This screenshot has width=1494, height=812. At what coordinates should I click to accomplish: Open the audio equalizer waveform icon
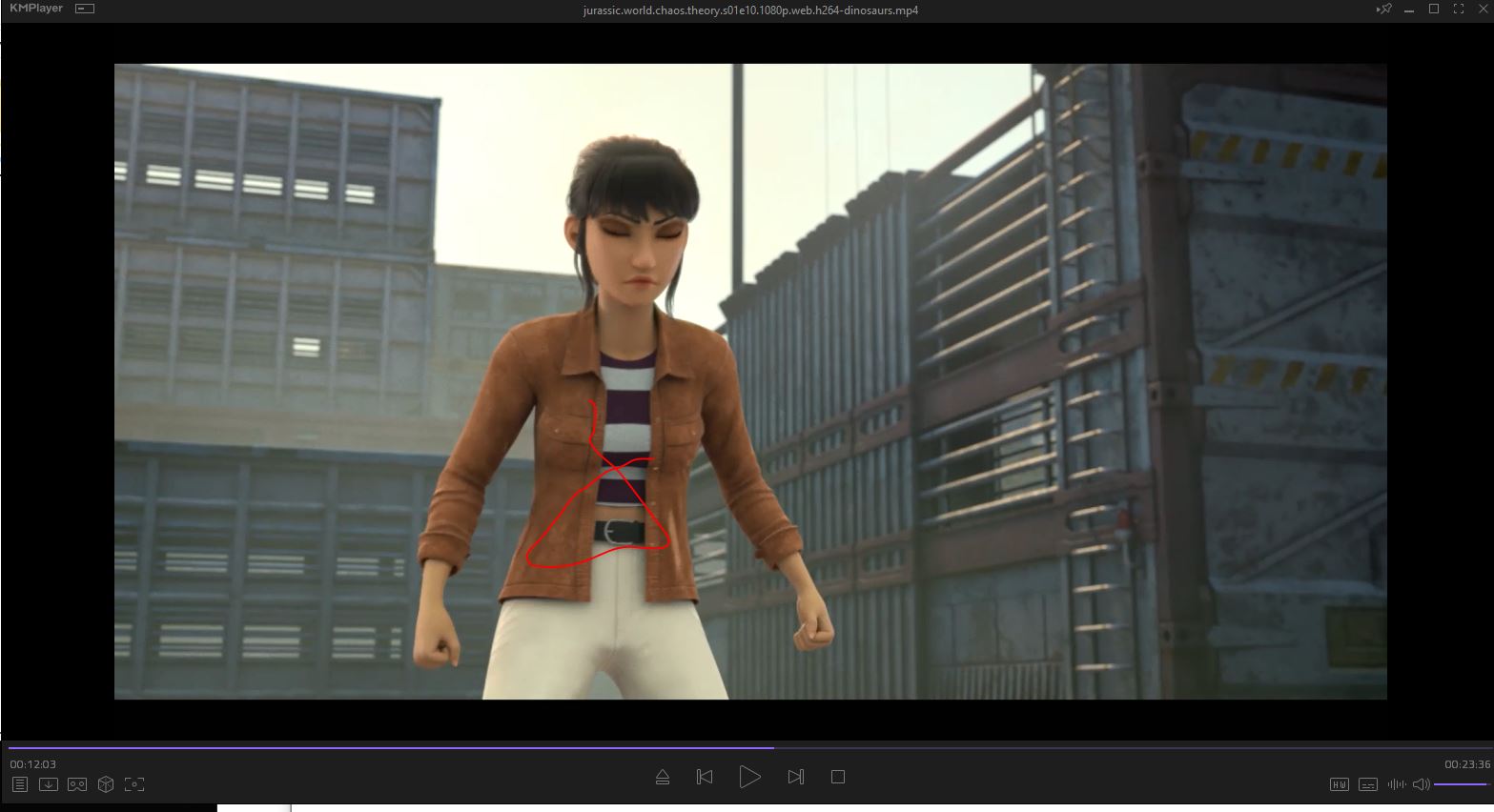point(1397,784)
